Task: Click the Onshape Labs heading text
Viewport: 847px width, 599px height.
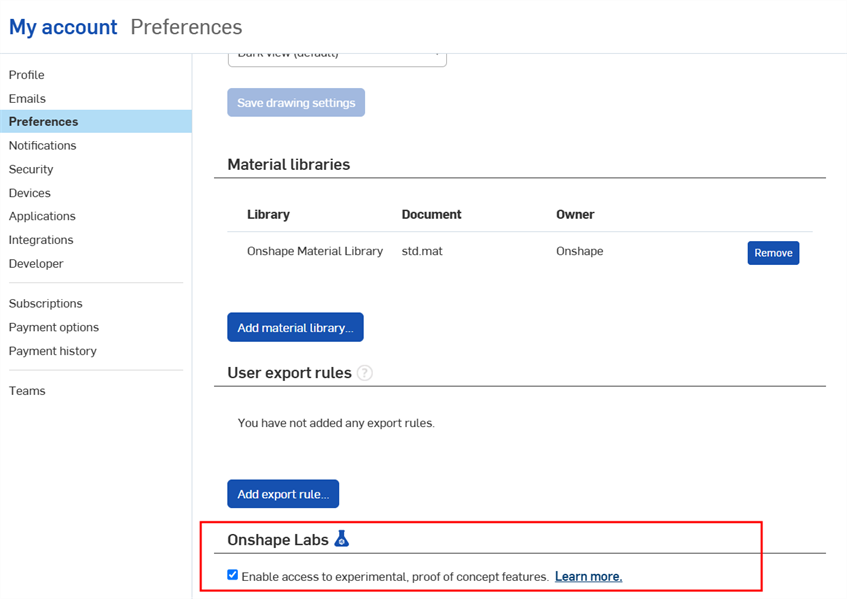Action: (x=278, y=540)
